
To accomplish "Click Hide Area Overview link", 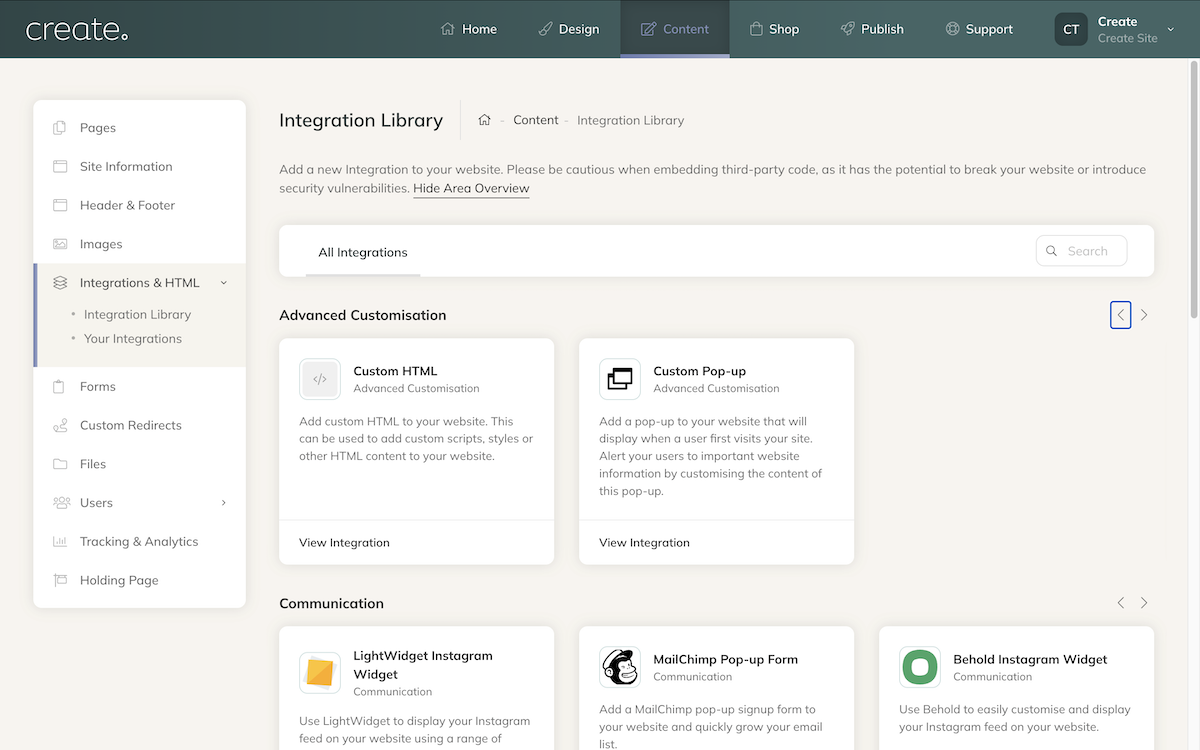I will pyautogui.click(x=471, y=188).
